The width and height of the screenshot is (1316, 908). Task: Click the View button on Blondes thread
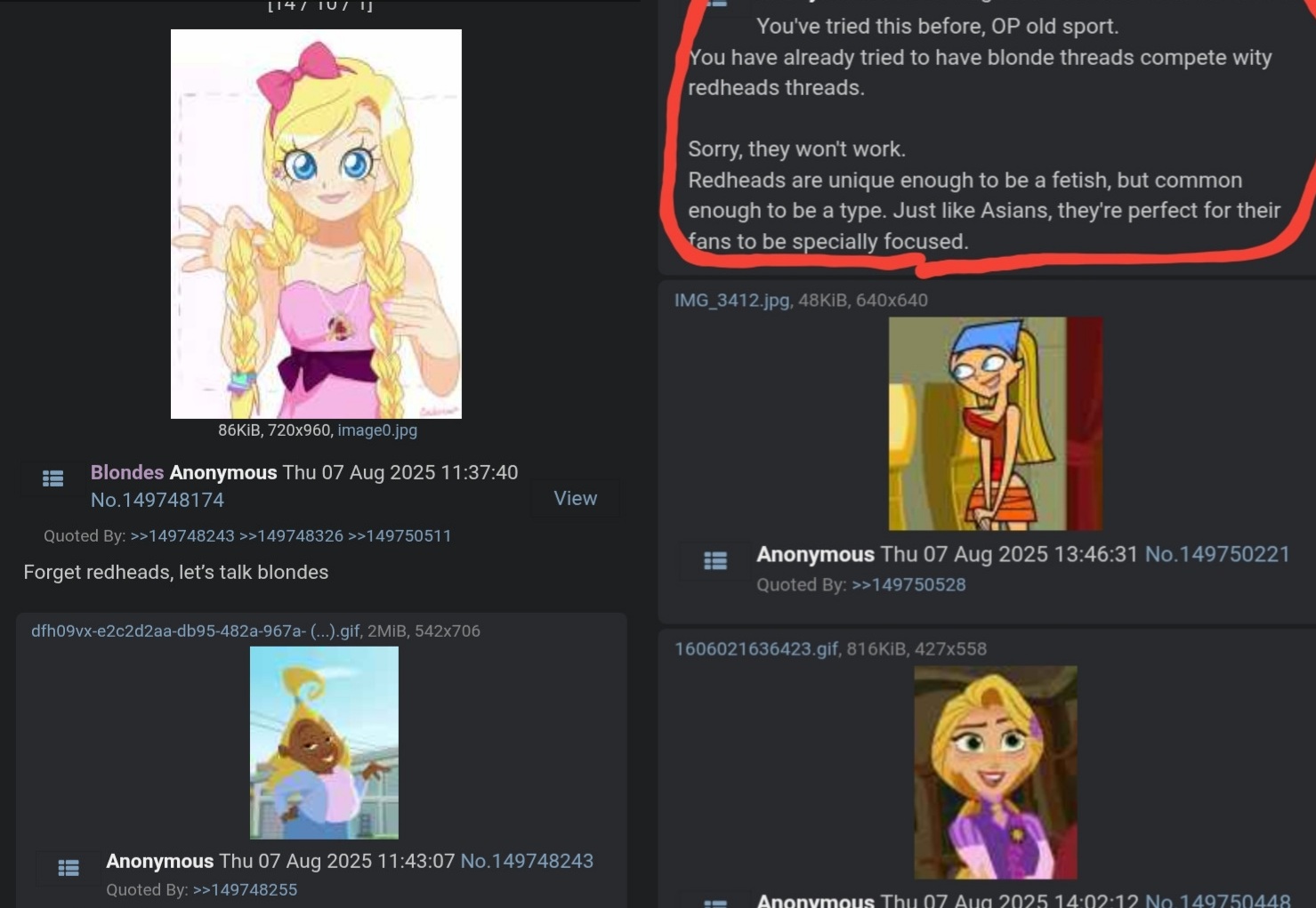point(575,498)
